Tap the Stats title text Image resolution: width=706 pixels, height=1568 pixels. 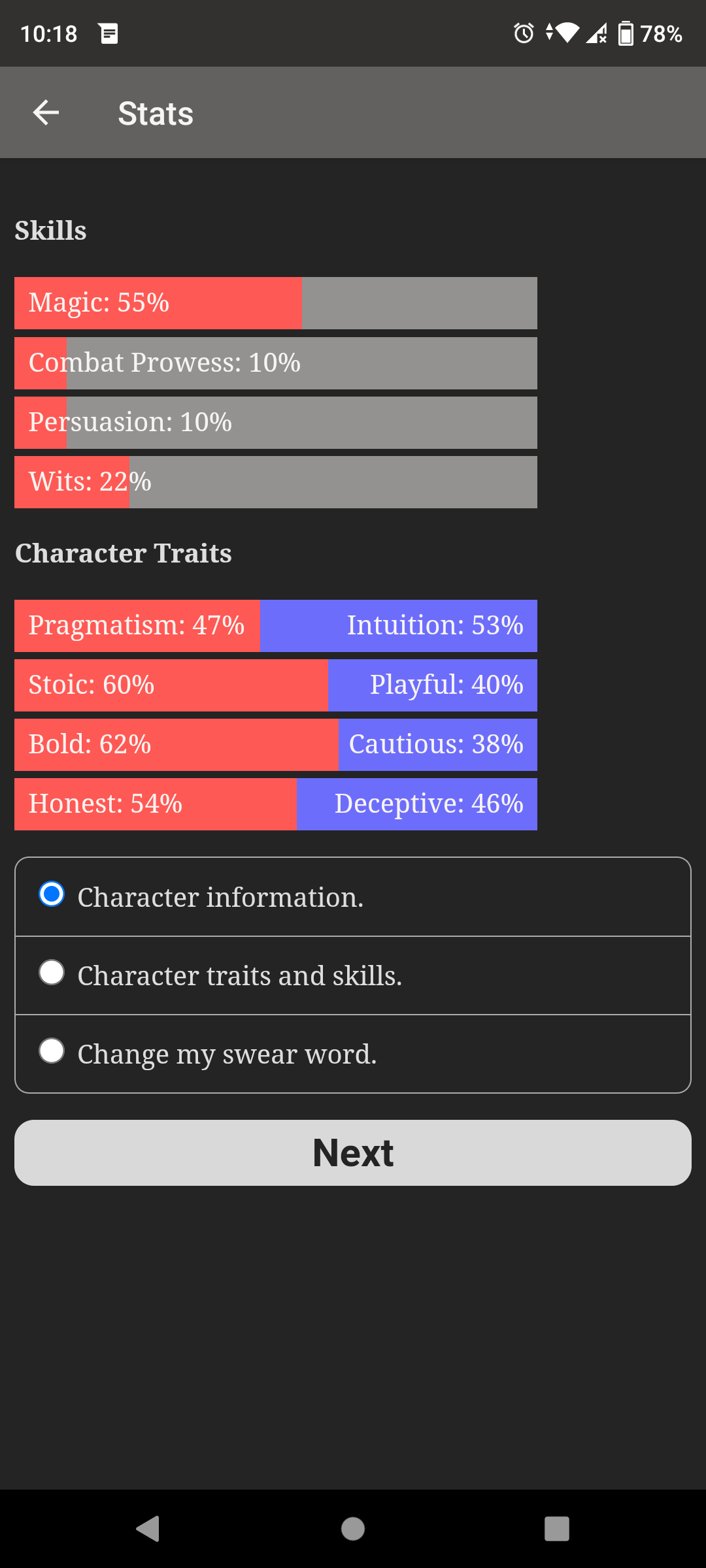click(156, 114)
